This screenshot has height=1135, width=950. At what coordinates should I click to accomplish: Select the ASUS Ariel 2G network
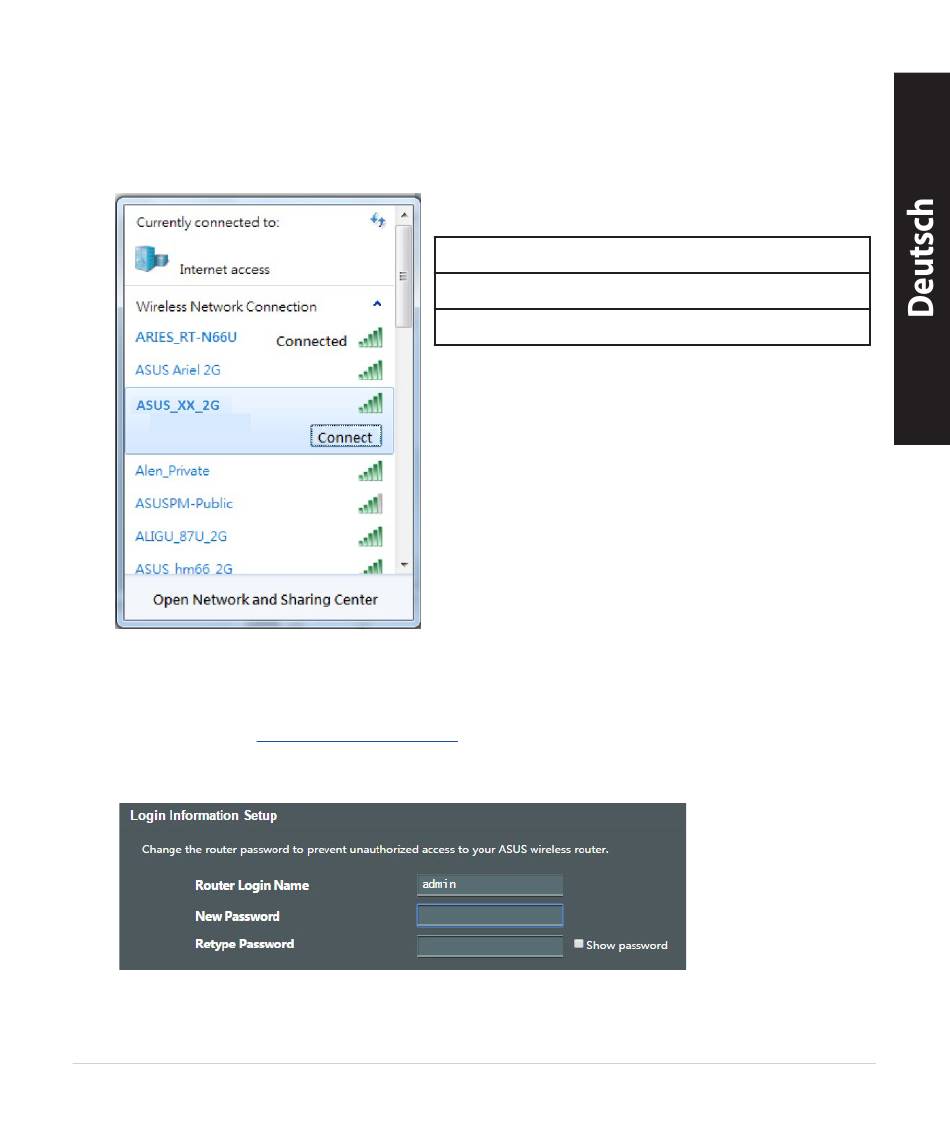(x=177, y=370)
